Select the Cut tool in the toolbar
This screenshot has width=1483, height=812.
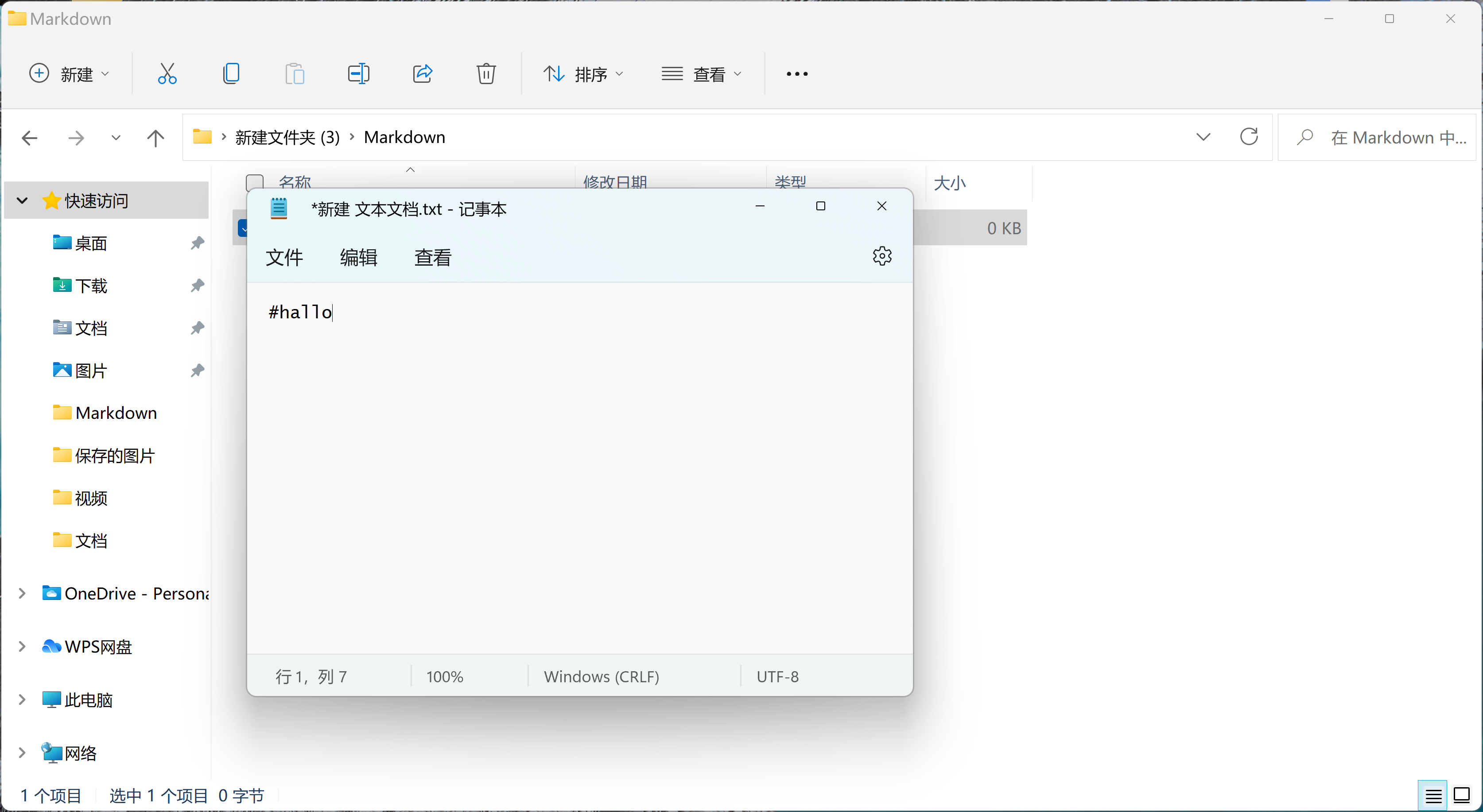pos(167,73)
